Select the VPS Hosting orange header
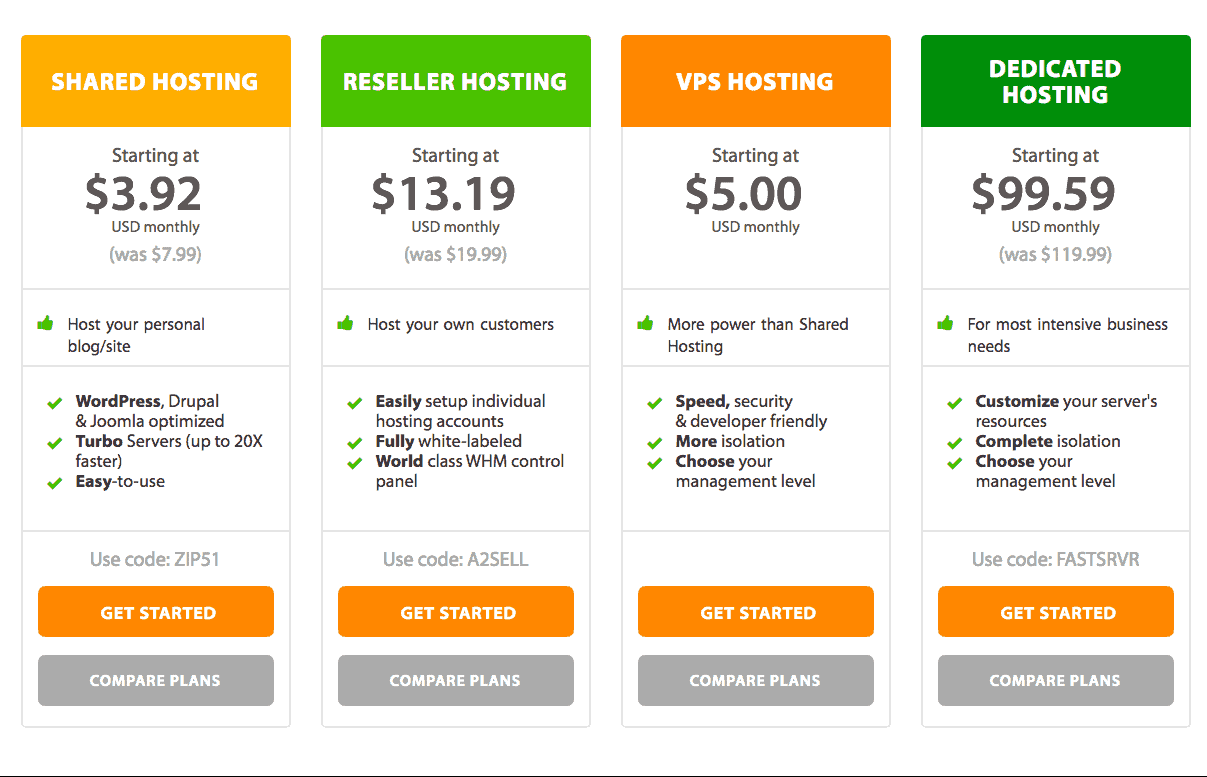The image size is (1207, 777). [756, 81]
